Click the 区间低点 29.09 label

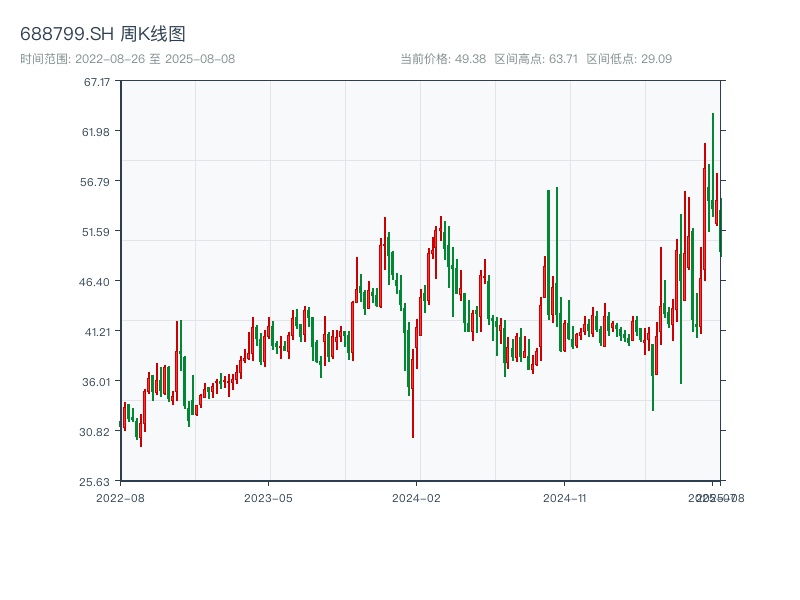pyautogui.click(x=629, y=59)
